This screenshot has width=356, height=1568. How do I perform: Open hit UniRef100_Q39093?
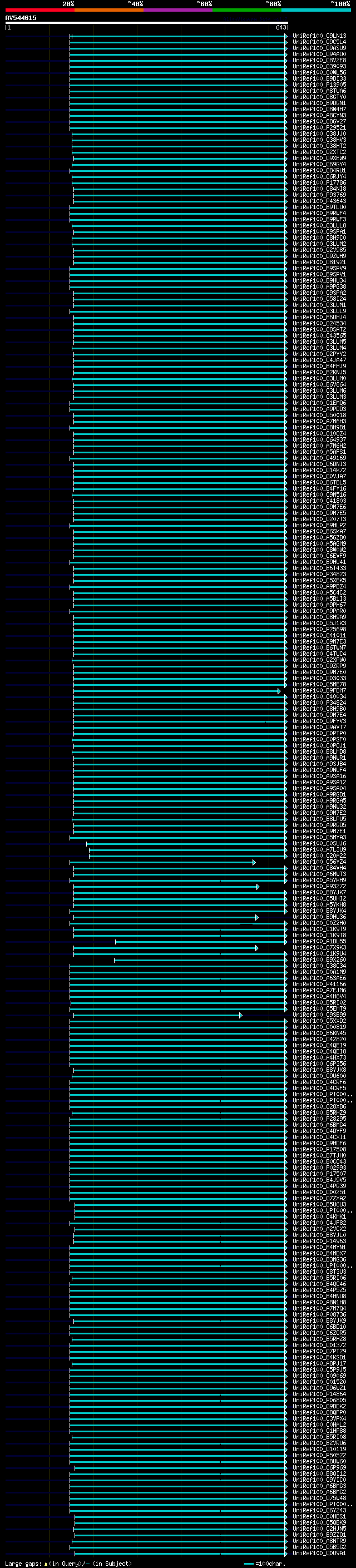[x=319, y=67]
